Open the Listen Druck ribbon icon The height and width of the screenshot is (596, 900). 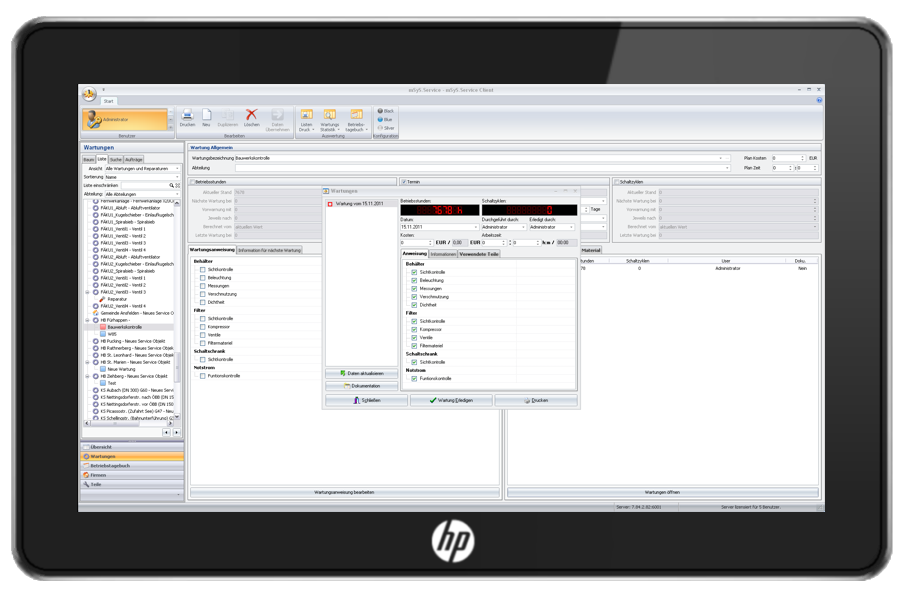(x=306, y=116)
